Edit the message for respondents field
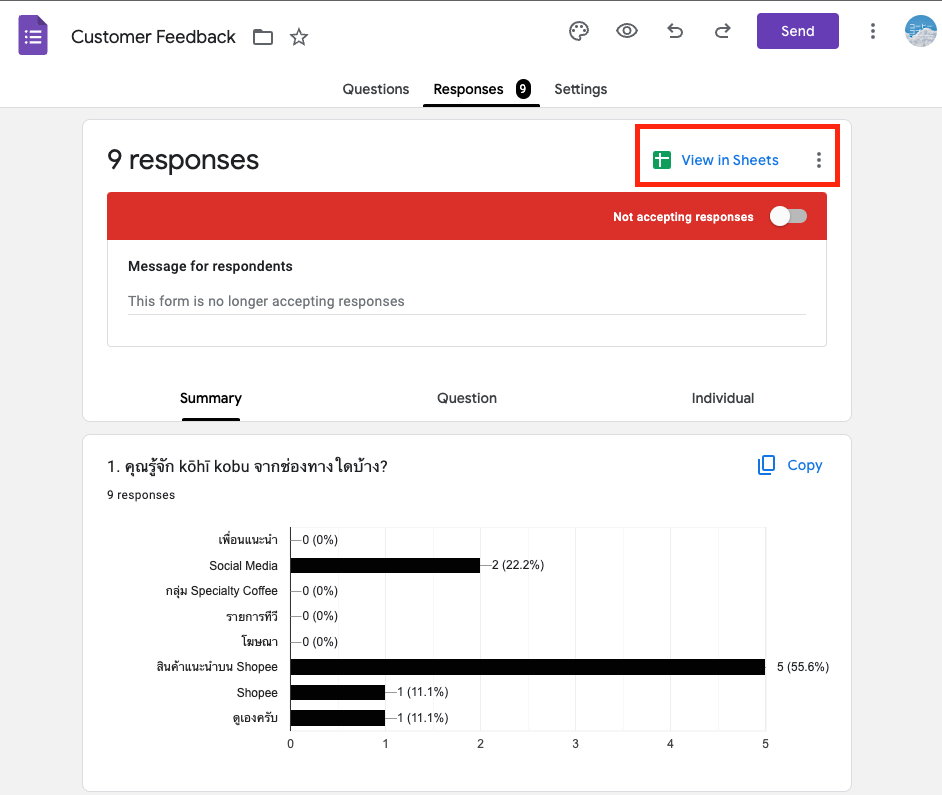The width and height of the screenshot is (942, 795). (x=467, y=301)
